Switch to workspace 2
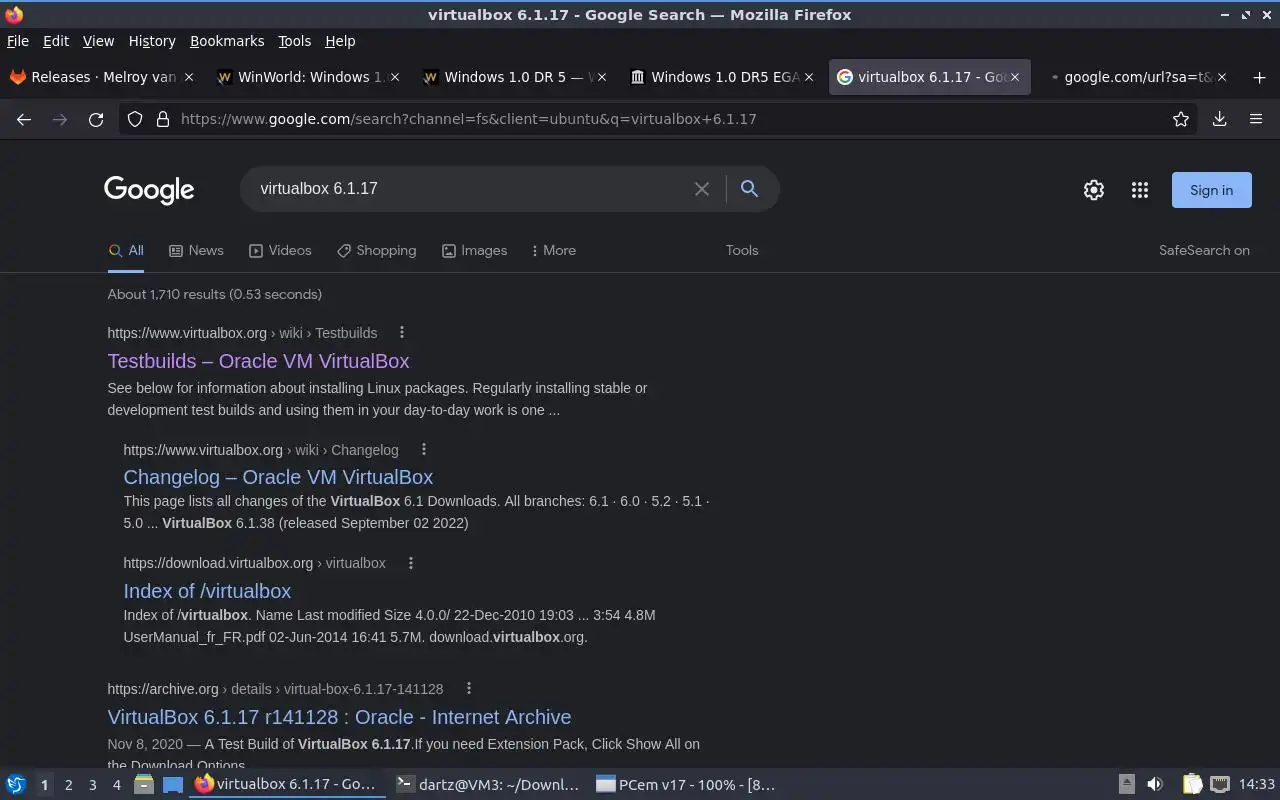Image resolution: width=1280 pixels, height=800 pixels. (69, 785)
